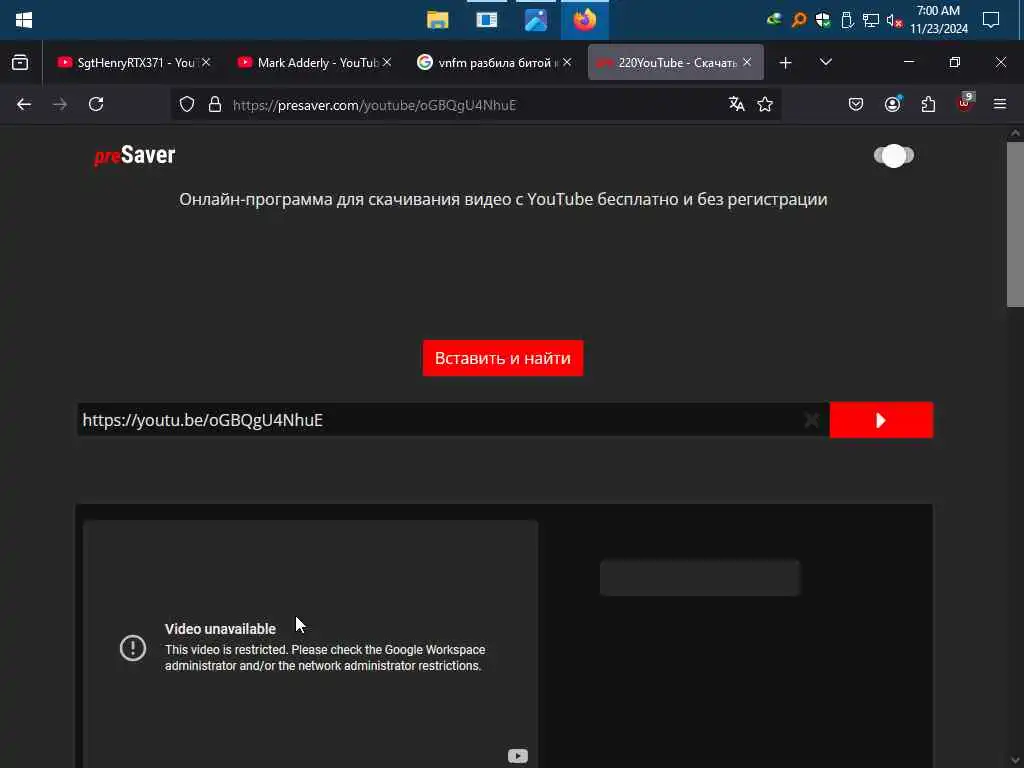This screenshot has height=768, width=1024.
Task: Focus the presaver.com address bar
Action: click(473, 104)
